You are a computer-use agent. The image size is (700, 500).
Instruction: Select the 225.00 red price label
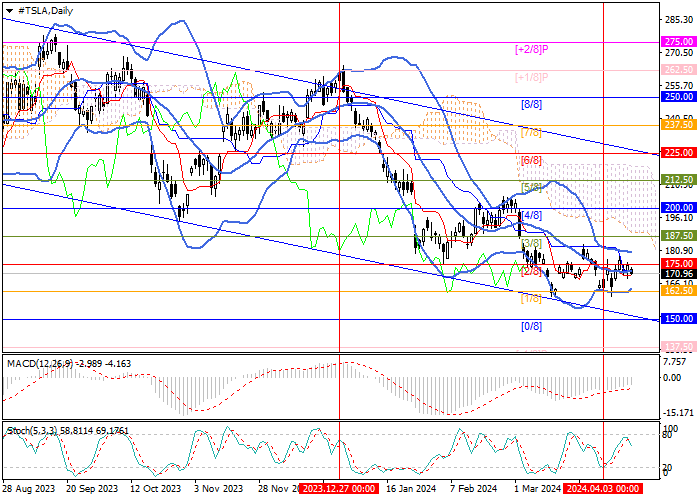pos(679,153)
